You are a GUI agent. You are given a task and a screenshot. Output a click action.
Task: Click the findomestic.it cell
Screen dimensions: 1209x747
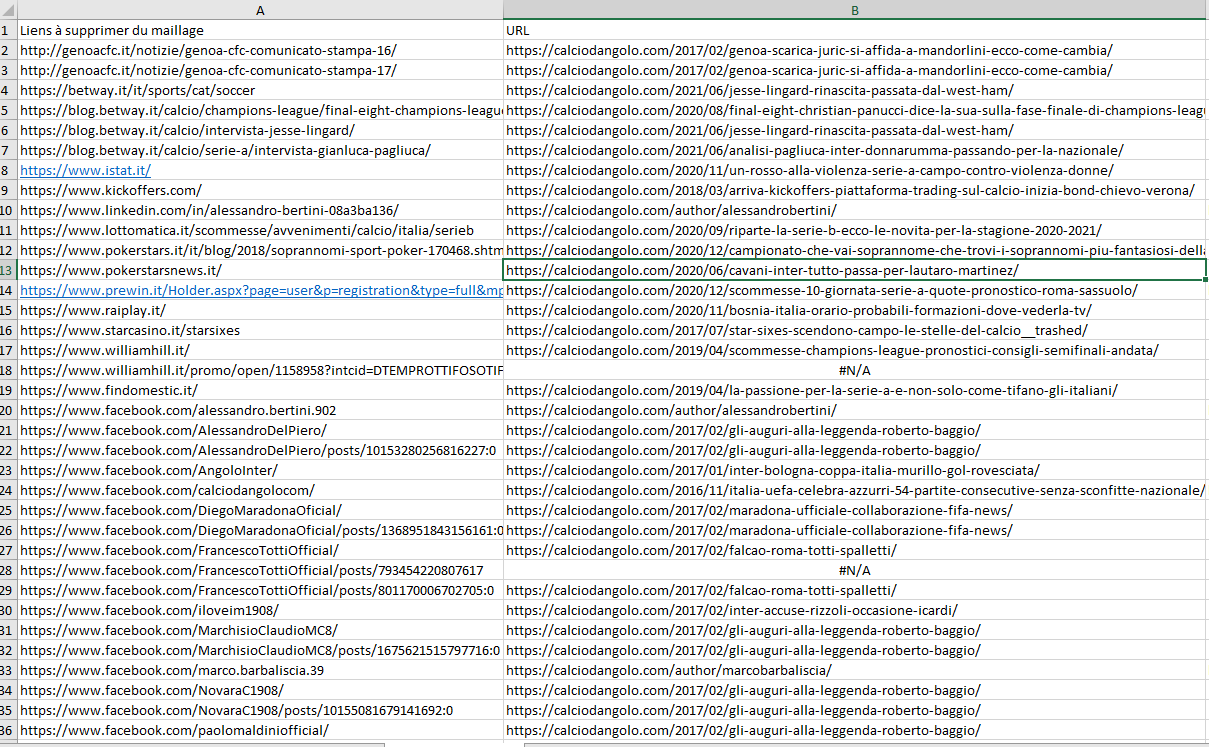click(109, 390)
